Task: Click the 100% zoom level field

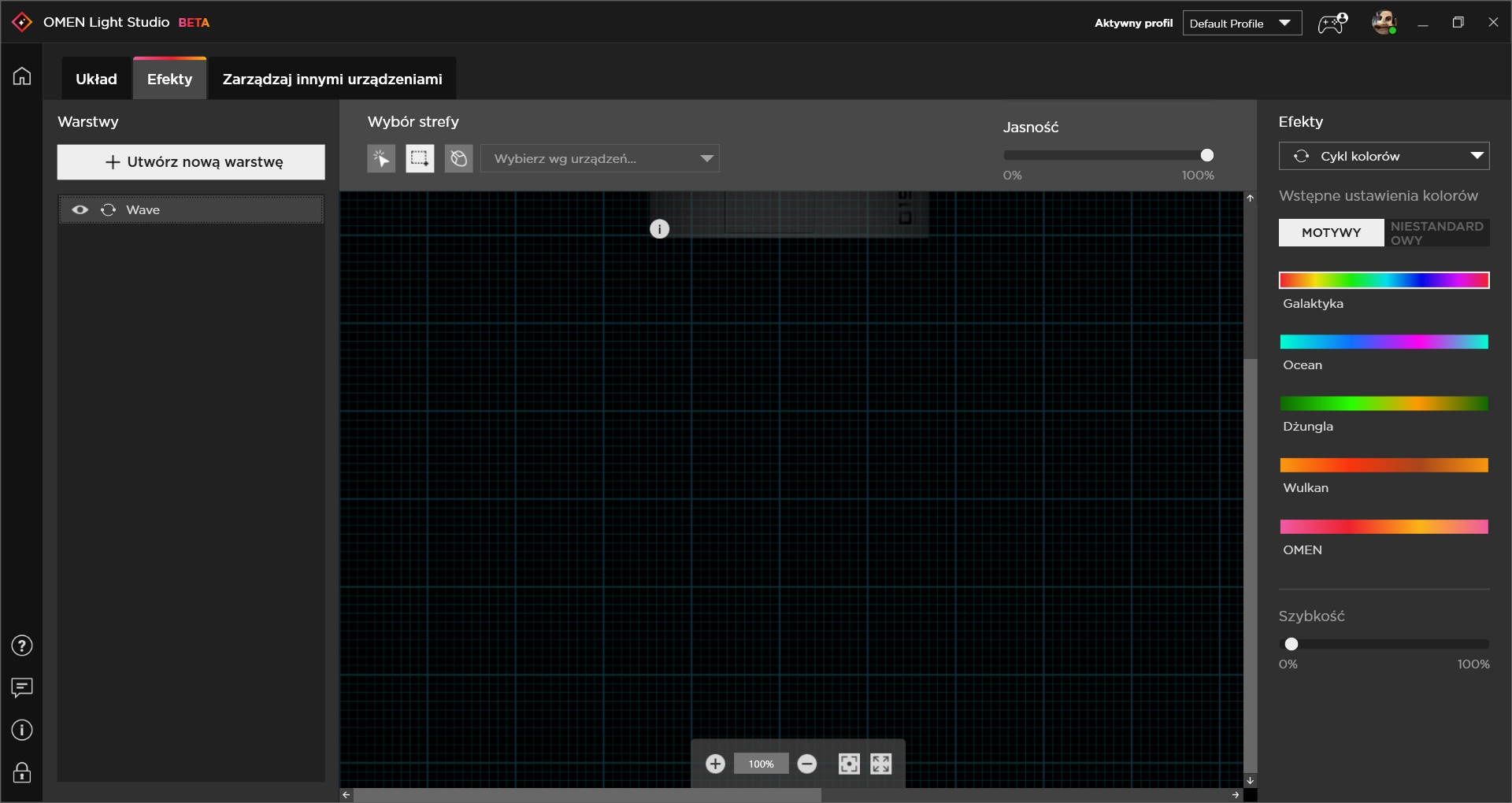Action: (x=761, y=764)
